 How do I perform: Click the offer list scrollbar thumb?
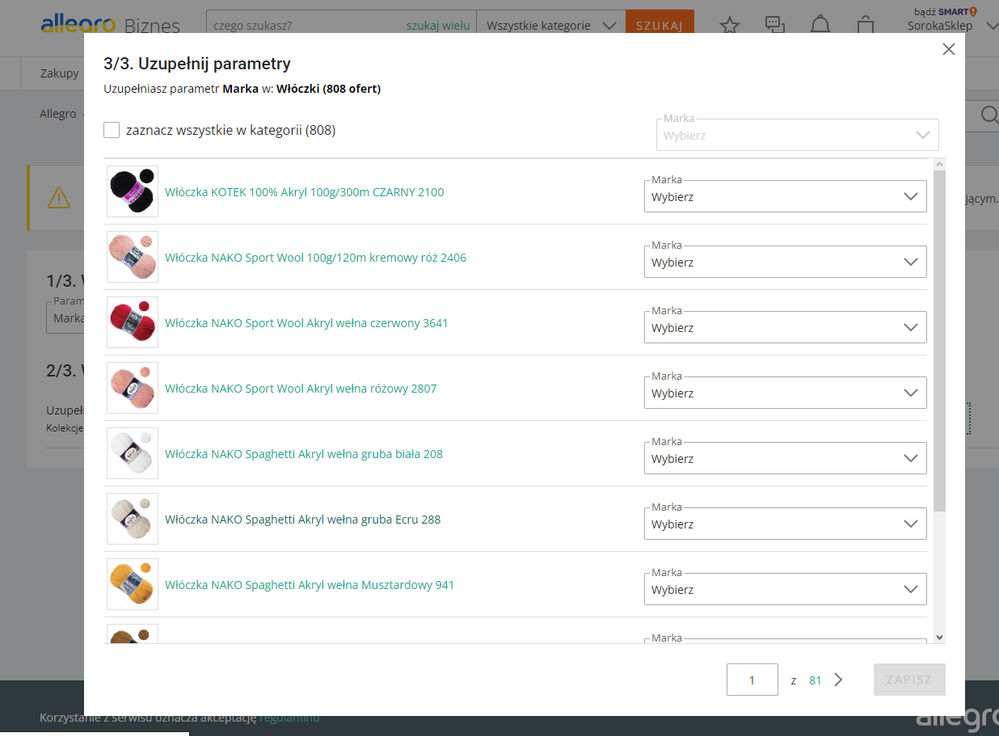point(939,341)
